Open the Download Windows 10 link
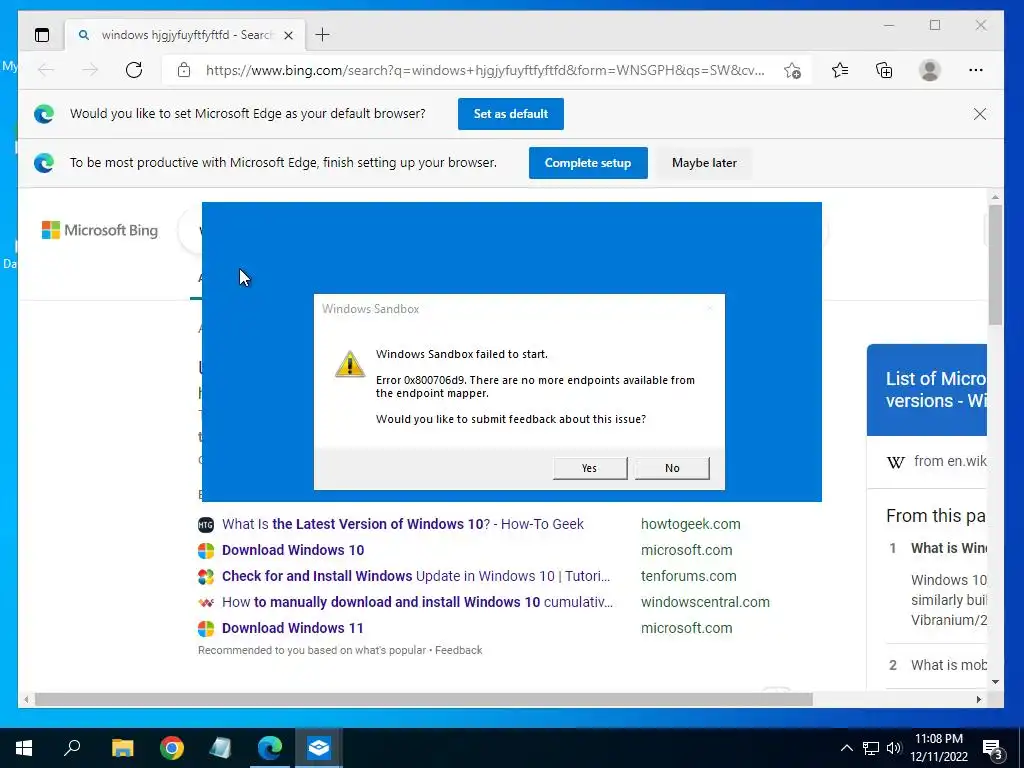The width and height of the screenshot is (1024, 768). tap(293, 551)
